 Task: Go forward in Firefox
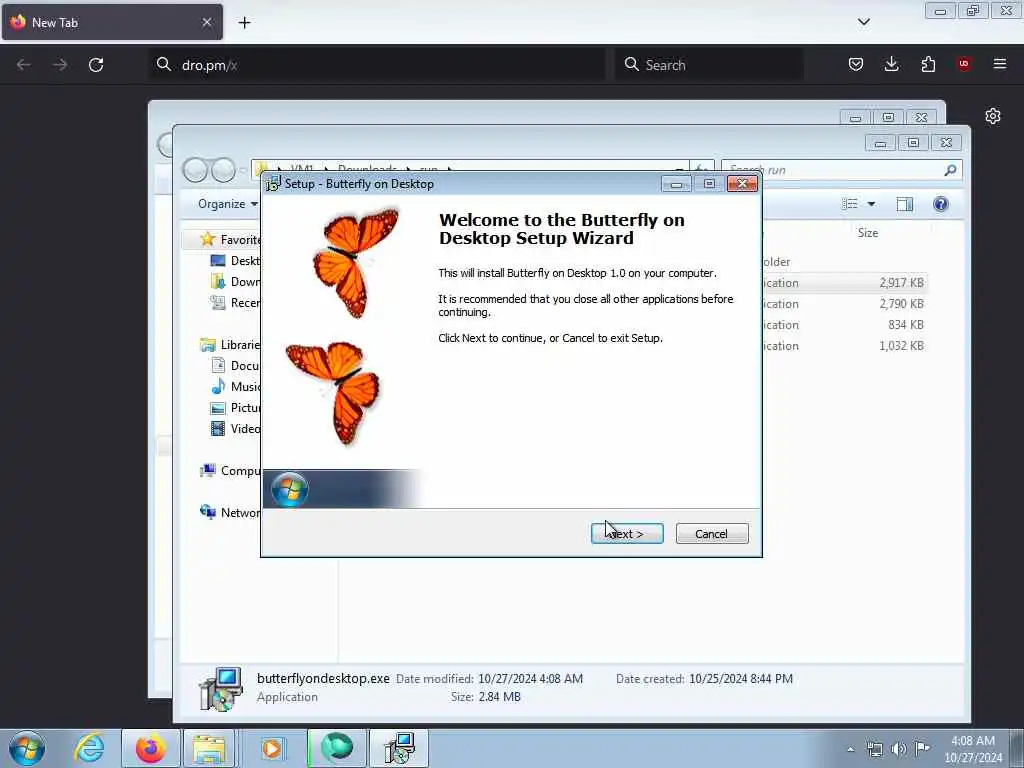click(x=60, y=65)
